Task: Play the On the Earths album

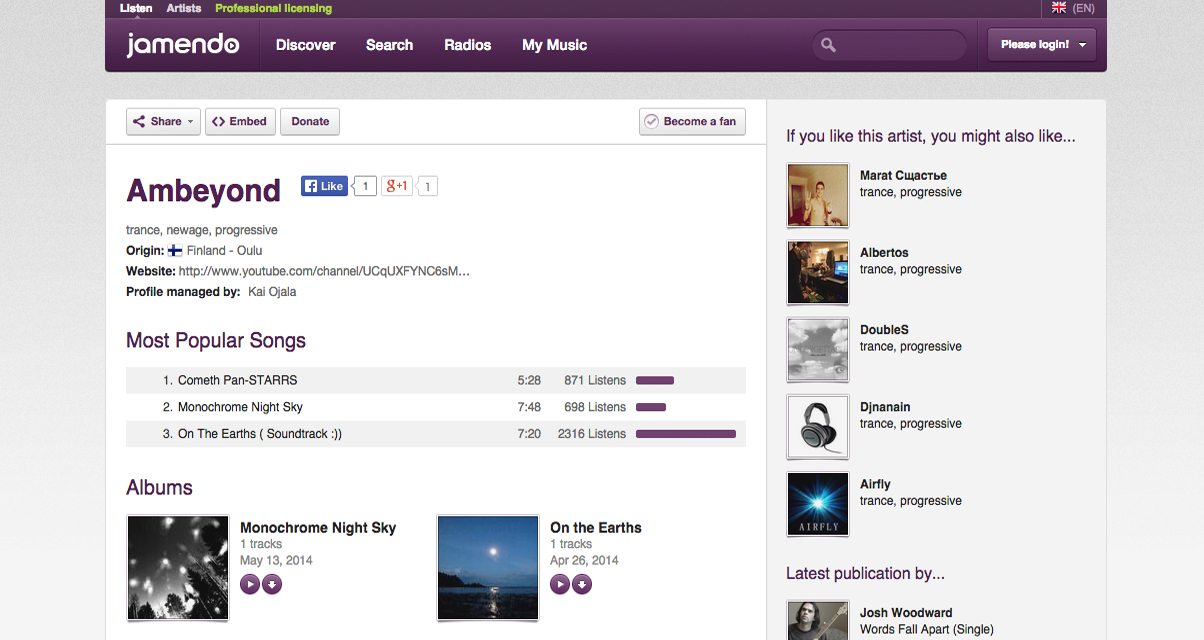Action: click(560, 584)
